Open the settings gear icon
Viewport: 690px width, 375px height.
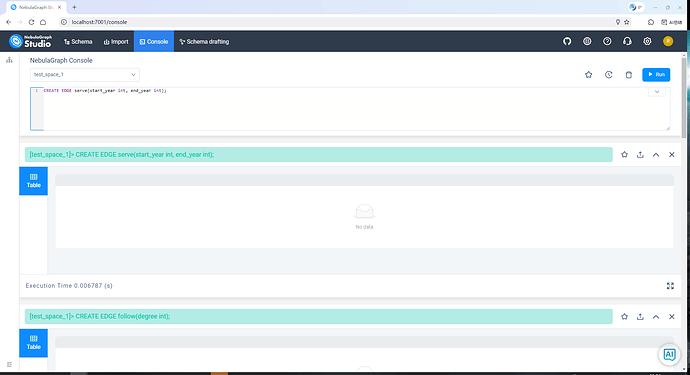pos(647,41)
